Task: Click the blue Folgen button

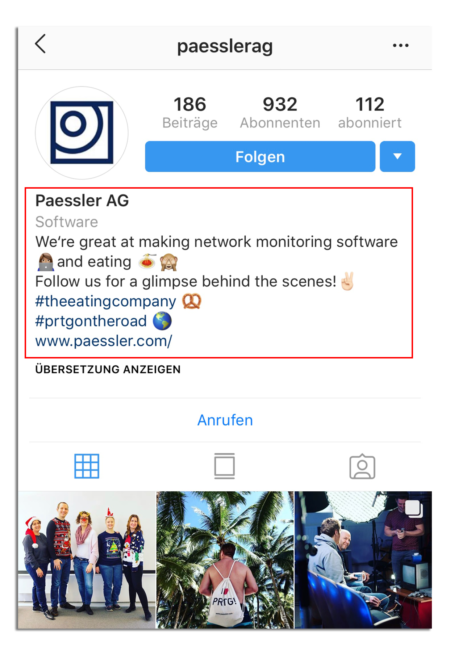Action: coord(260,156)
